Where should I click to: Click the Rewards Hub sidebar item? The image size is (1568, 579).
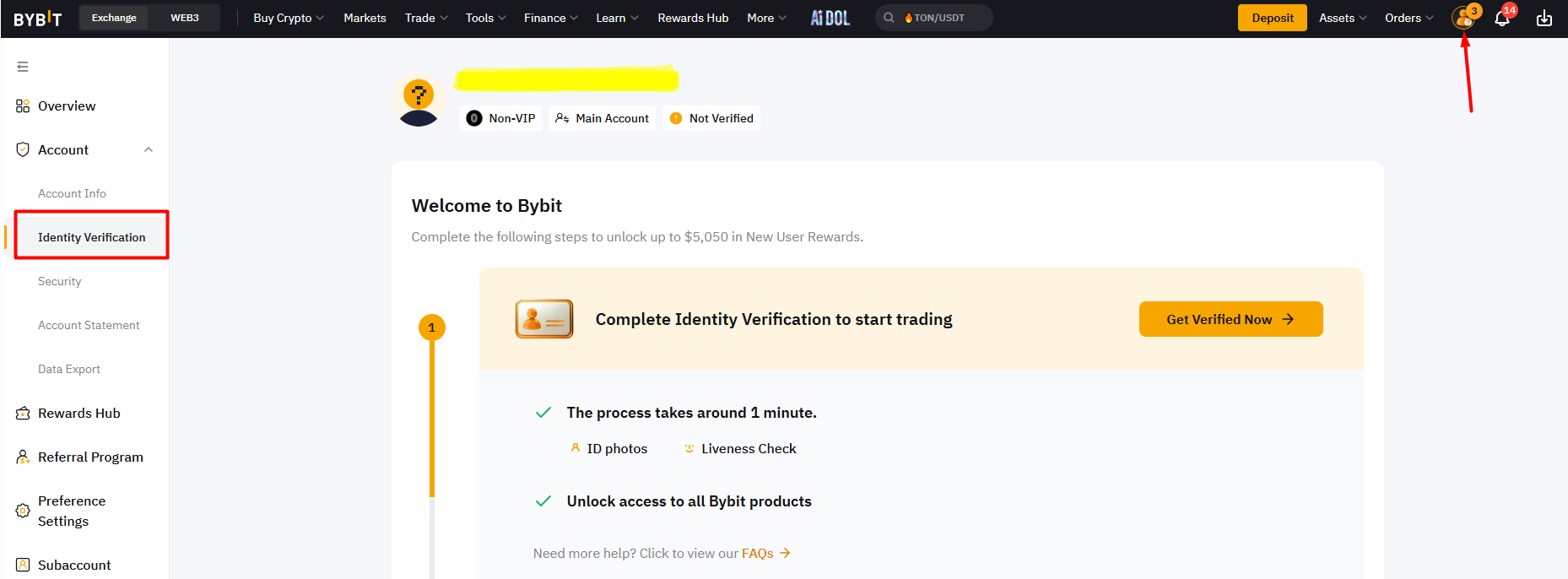(78, 413)
